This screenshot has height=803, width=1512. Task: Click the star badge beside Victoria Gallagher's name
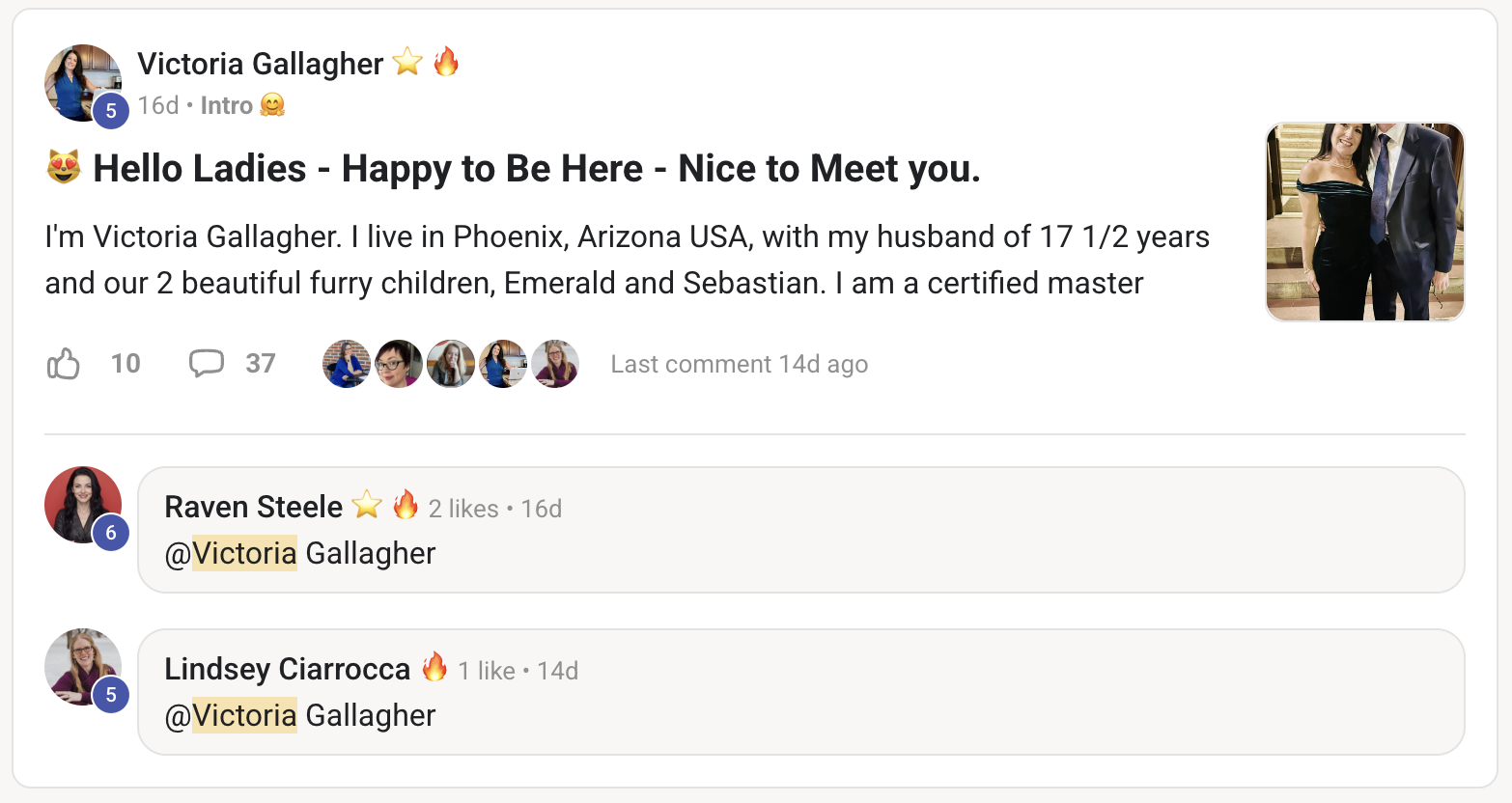407,62
